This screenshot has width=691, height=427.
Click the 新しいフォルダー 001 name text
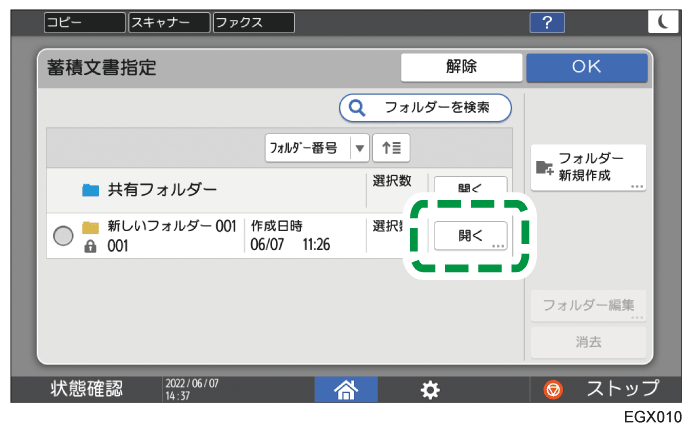coord(172,226)
